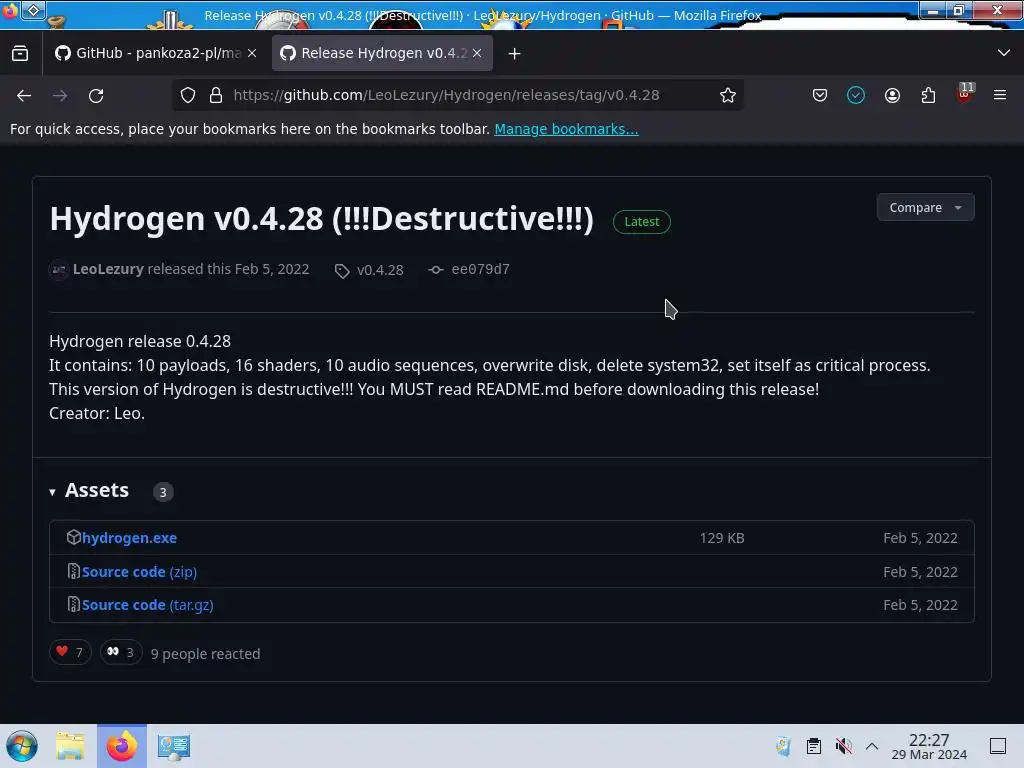Click the Assets count badge

(163, 492)
